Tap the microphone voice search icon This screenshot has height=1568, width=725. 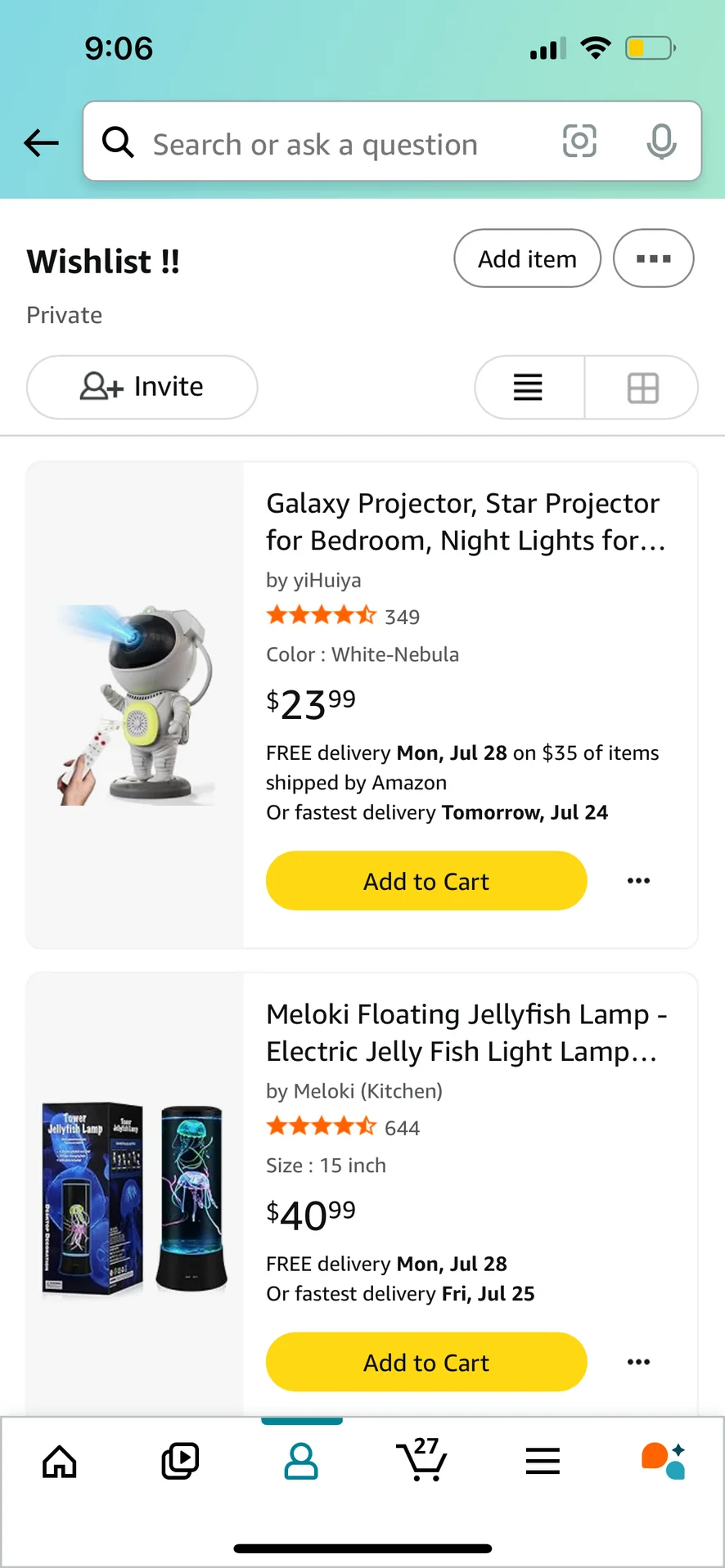(x=661, y=142)
